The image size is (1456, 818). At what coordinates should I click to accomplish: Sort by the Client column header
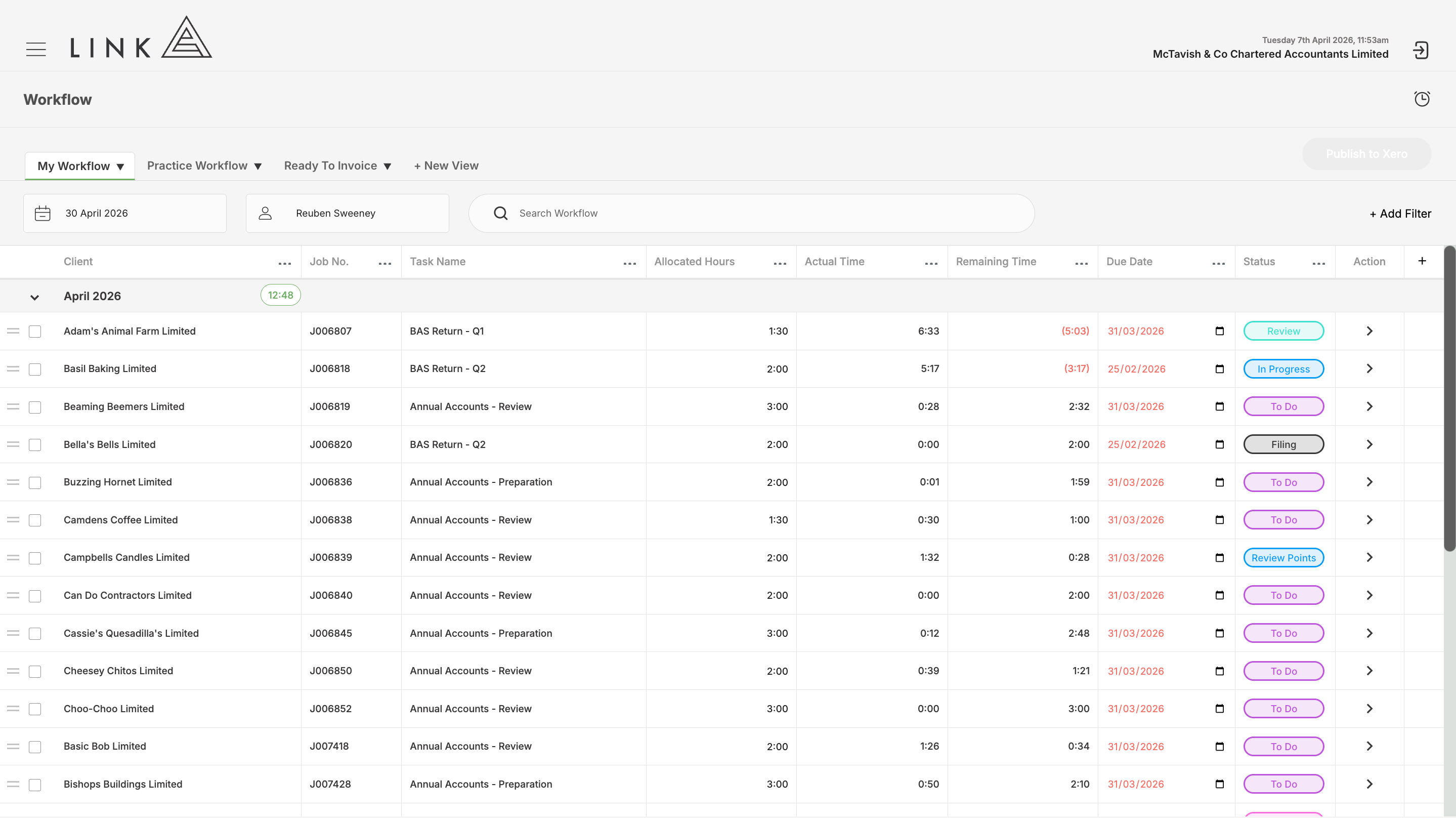(x=78, y=261)
